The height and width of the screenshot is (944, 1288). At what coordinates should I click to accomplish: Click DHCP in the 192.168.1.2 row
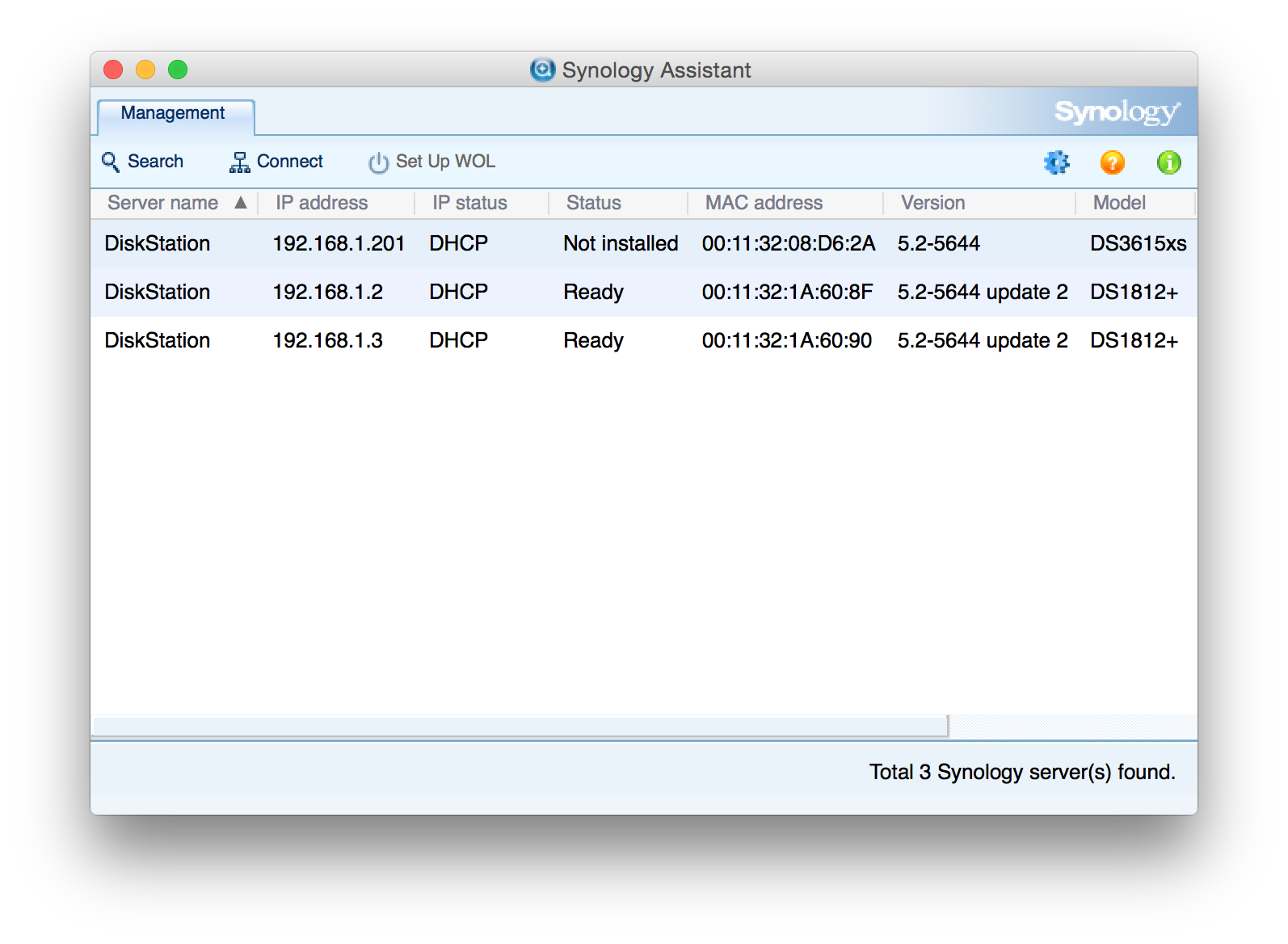(x=458, y=292)
